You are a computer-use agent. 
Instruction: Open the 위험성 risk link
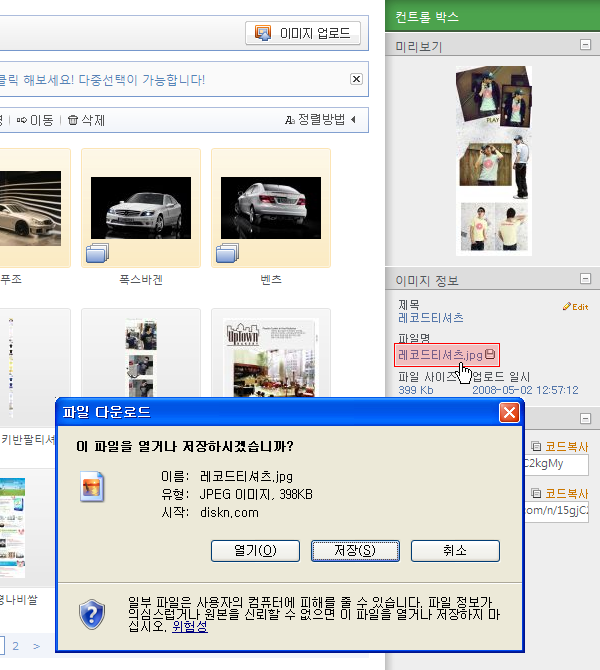point(190,626)
